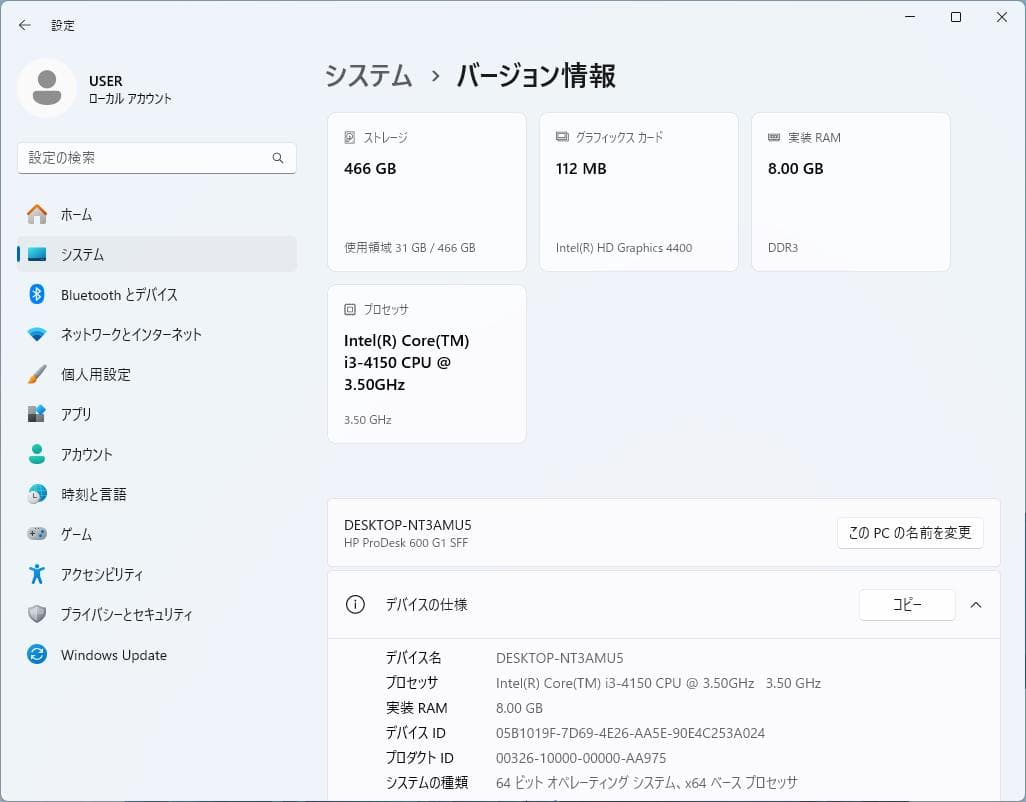Screen dimensions: 1026x802
Task: Open the プロセッサ Intel Core i3 card
Action: pyautogui.click(x=427, y=363)
